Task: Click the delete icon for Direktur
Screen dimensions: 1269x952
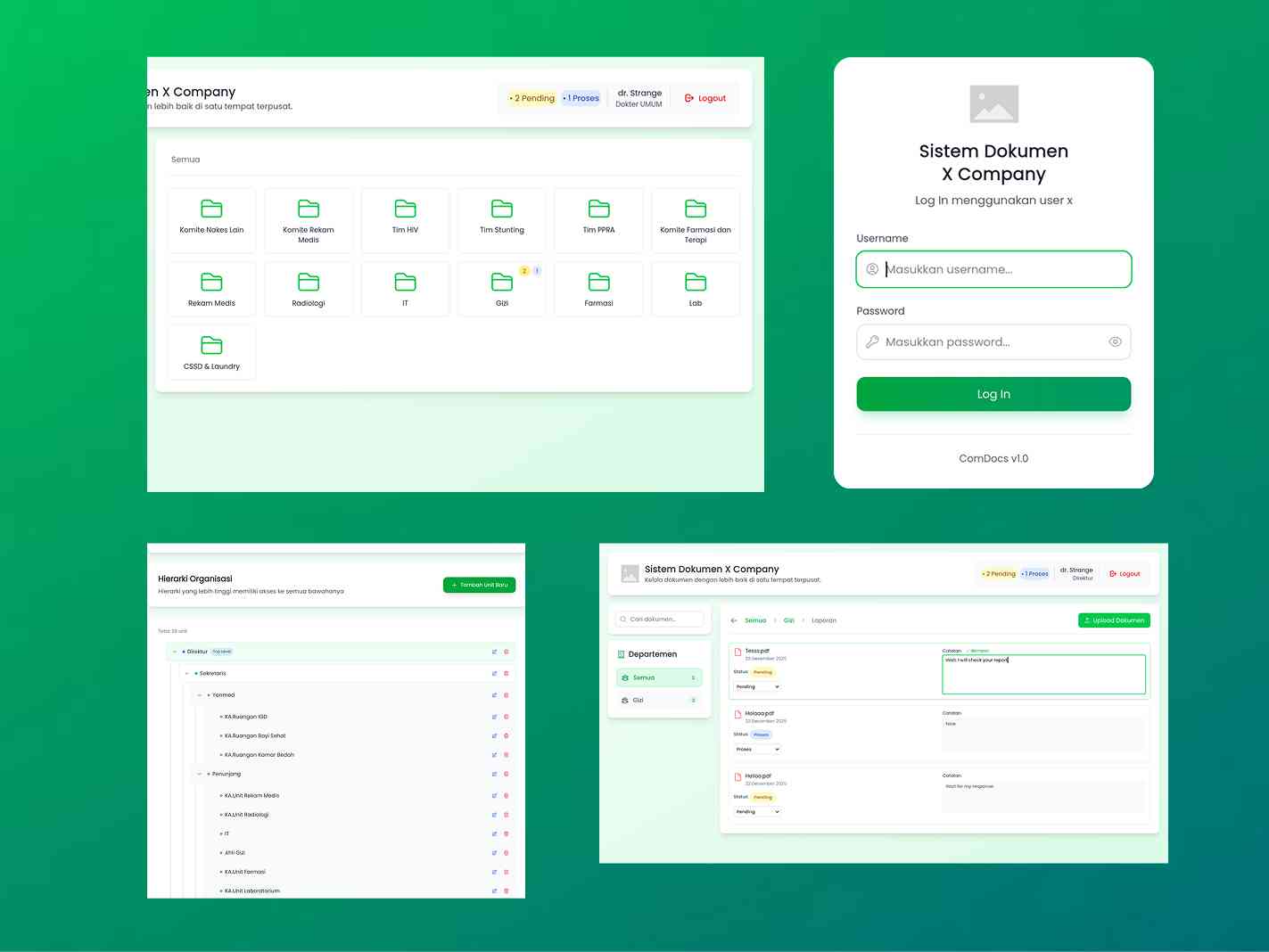Action: click(507, 652)
